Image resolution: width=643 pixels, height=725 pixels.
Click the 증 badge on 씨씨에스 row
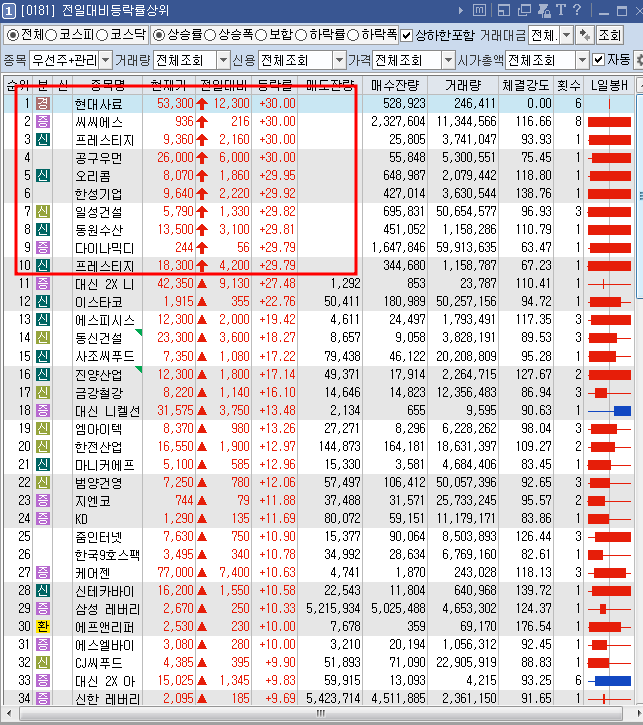click(43, 121)
